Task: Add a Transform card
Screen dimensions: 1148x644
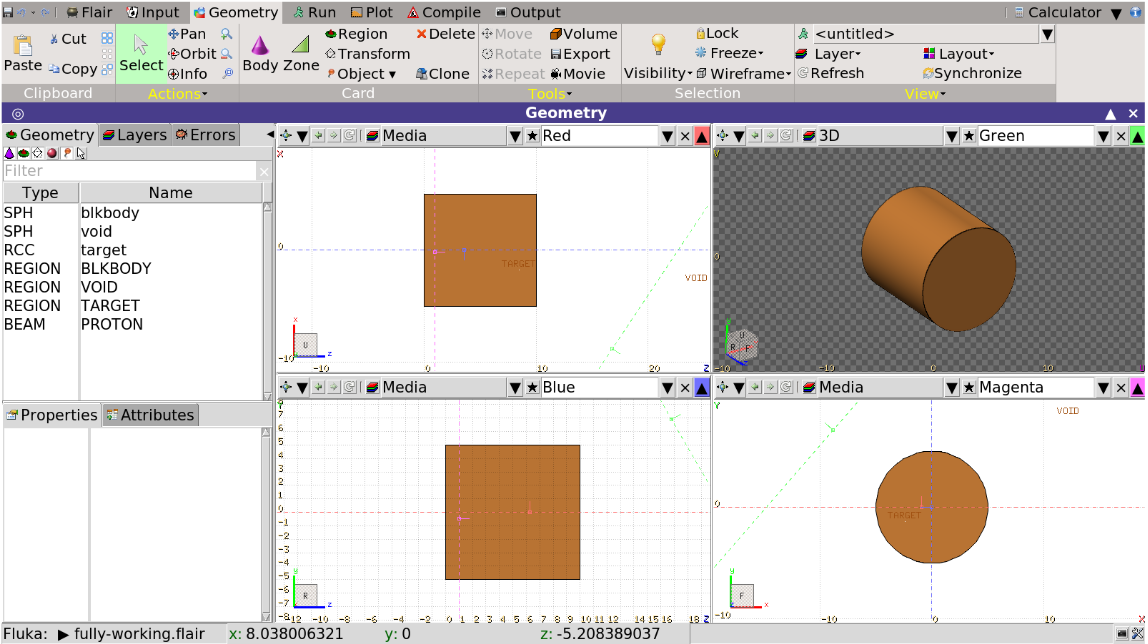Action: [x=368, y=53]
